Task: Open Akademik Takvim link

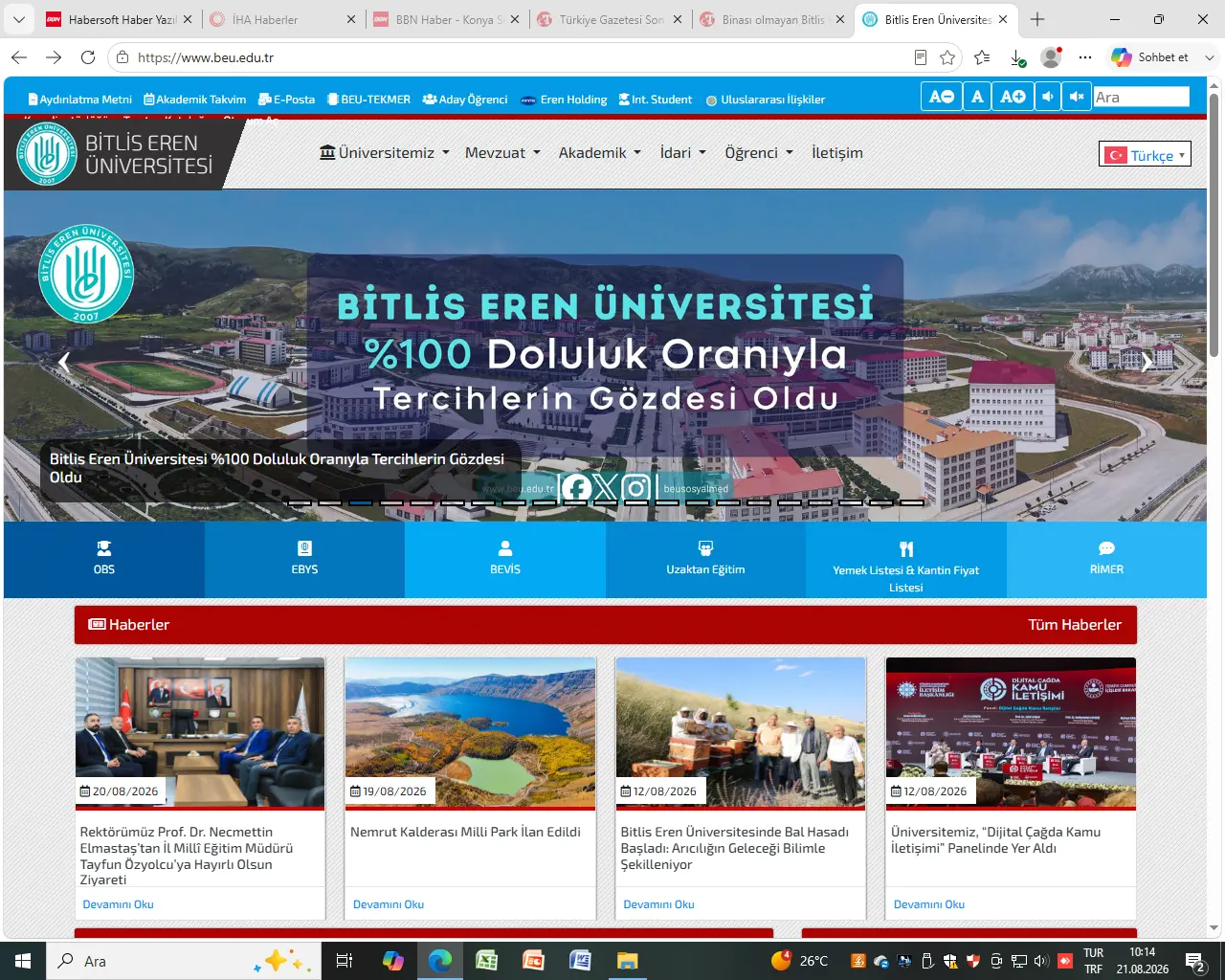Action: pyautogui.click(x=195, y=100)
